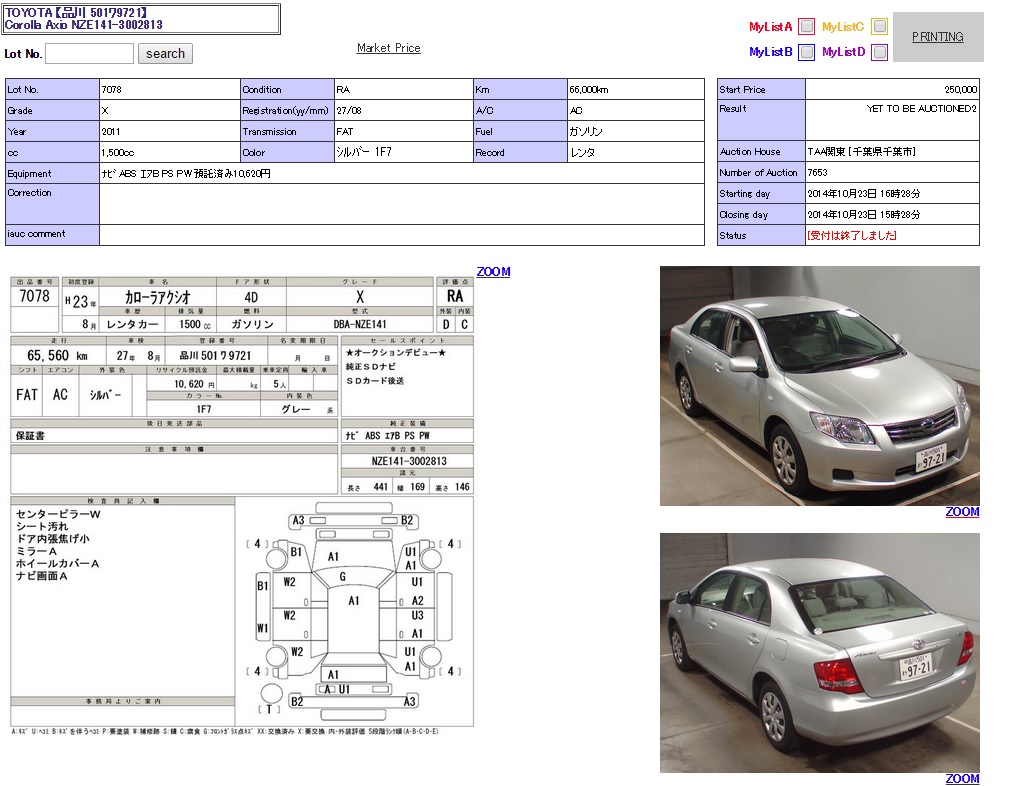Click the MyListD text label
The image size is (1013, 786).
coord(843,52)
